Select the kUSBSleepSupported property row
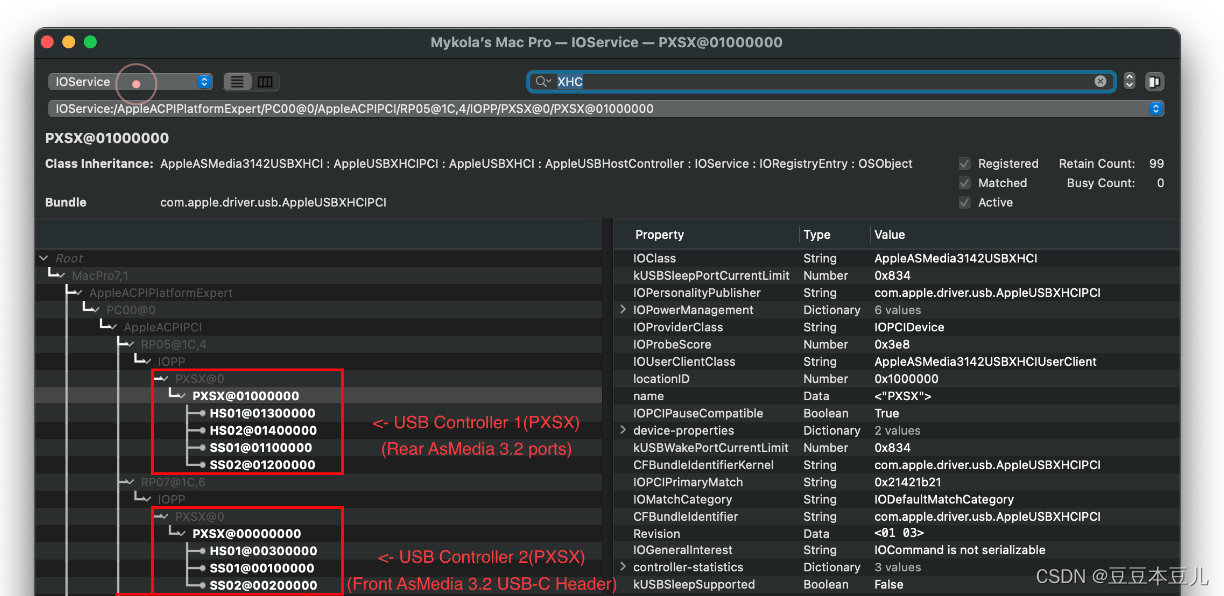 (x=897, y=584)
